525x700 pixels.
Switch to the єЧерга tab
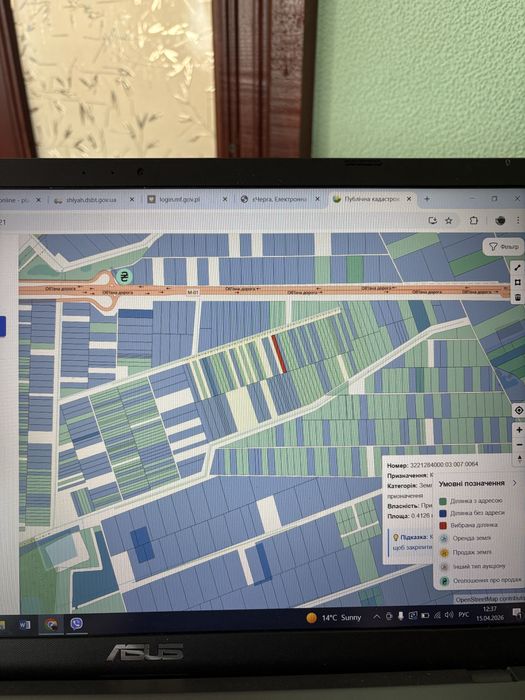(x=279, y=199)
